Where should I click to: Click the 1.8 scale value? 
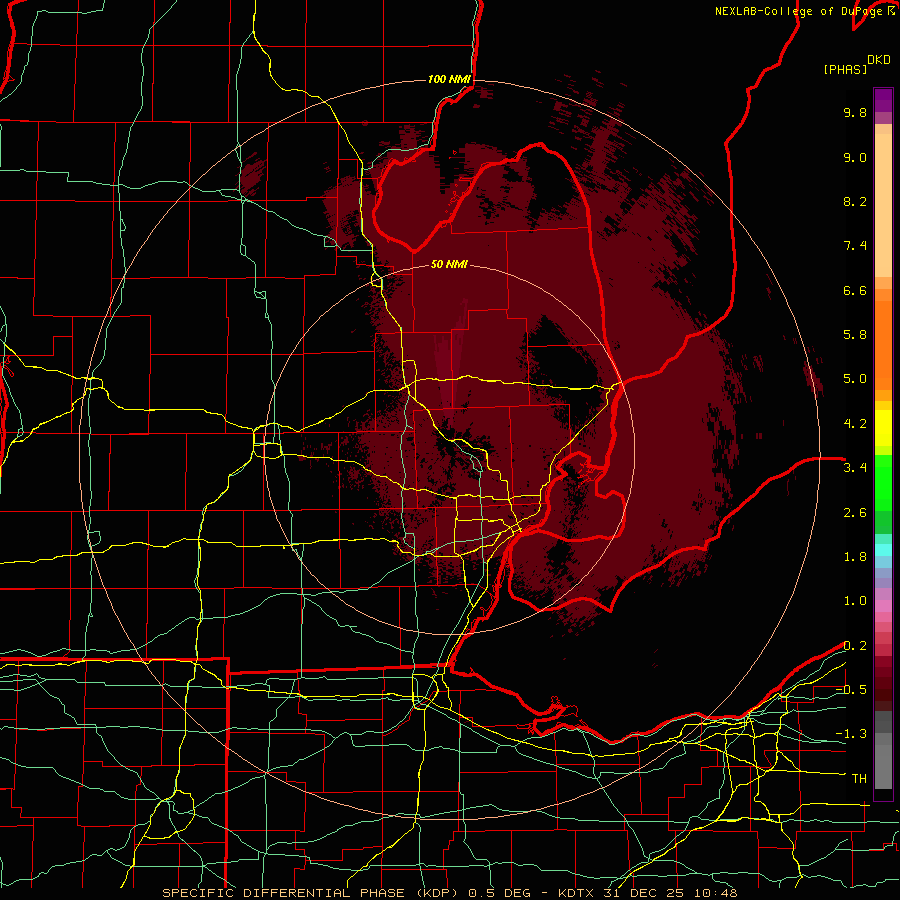tap(855, 557)
